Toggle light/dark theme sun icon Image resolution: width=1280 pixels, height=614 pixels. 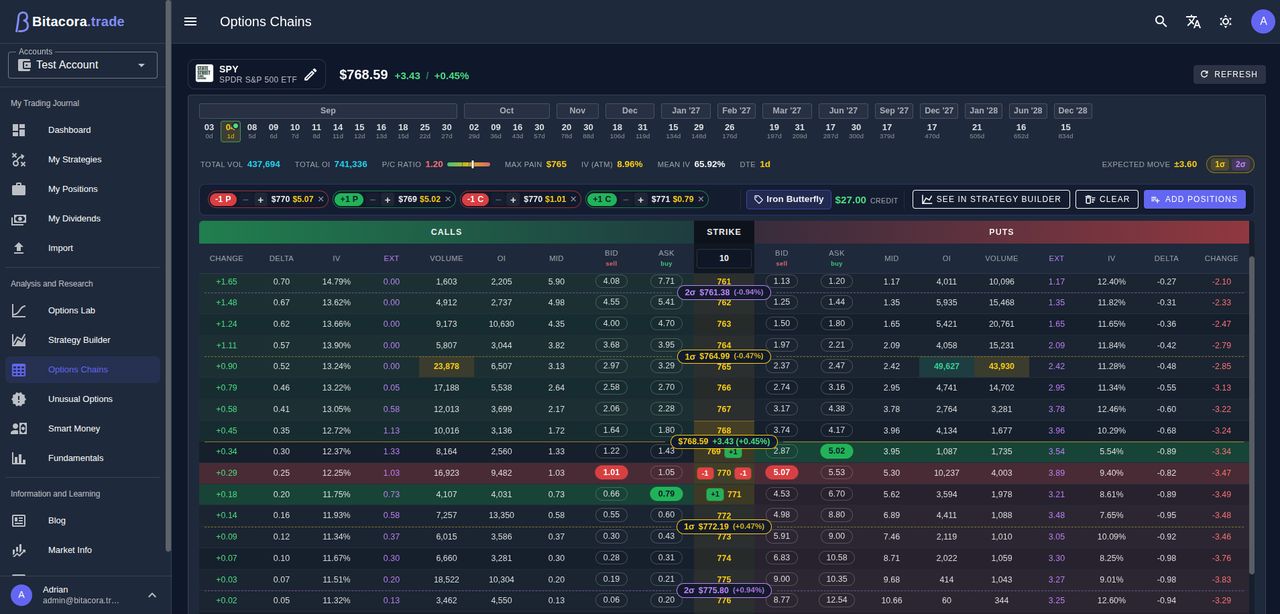[x=1226, y=21]
